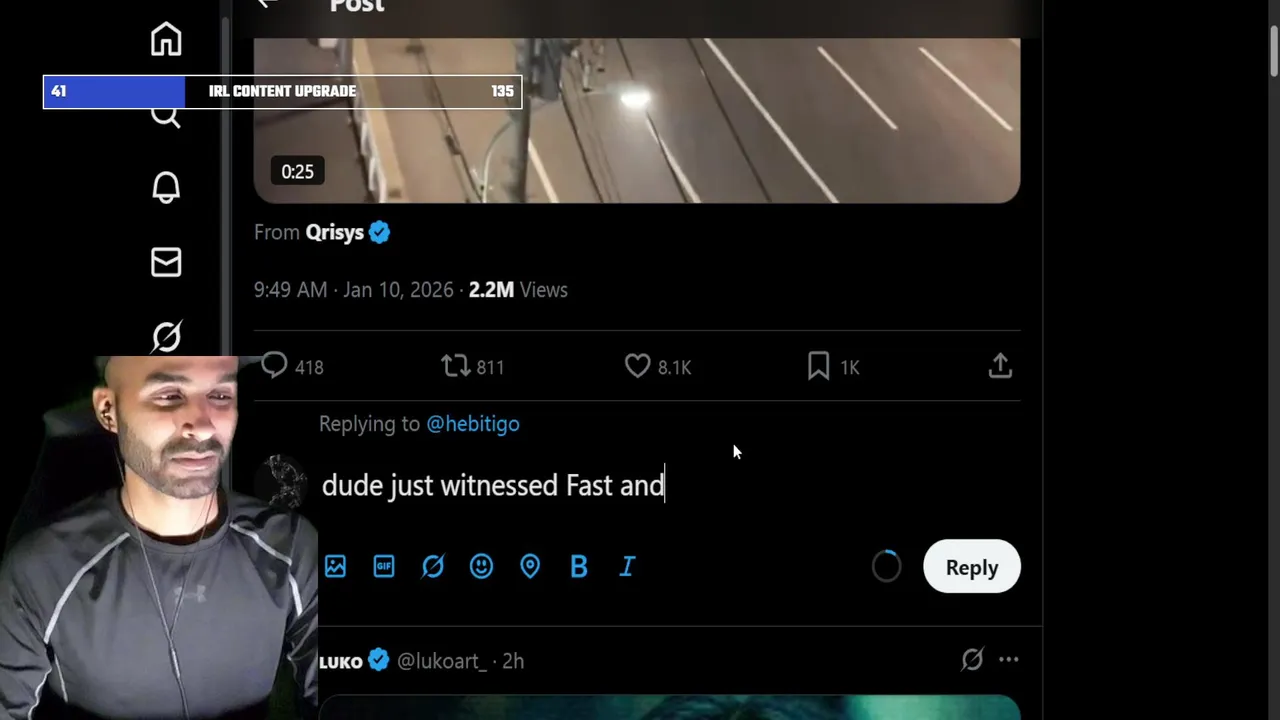Open the Notifications bell
Image resolution: width=1280 pixels, height=720 pixels.
(x=166, y=188)
